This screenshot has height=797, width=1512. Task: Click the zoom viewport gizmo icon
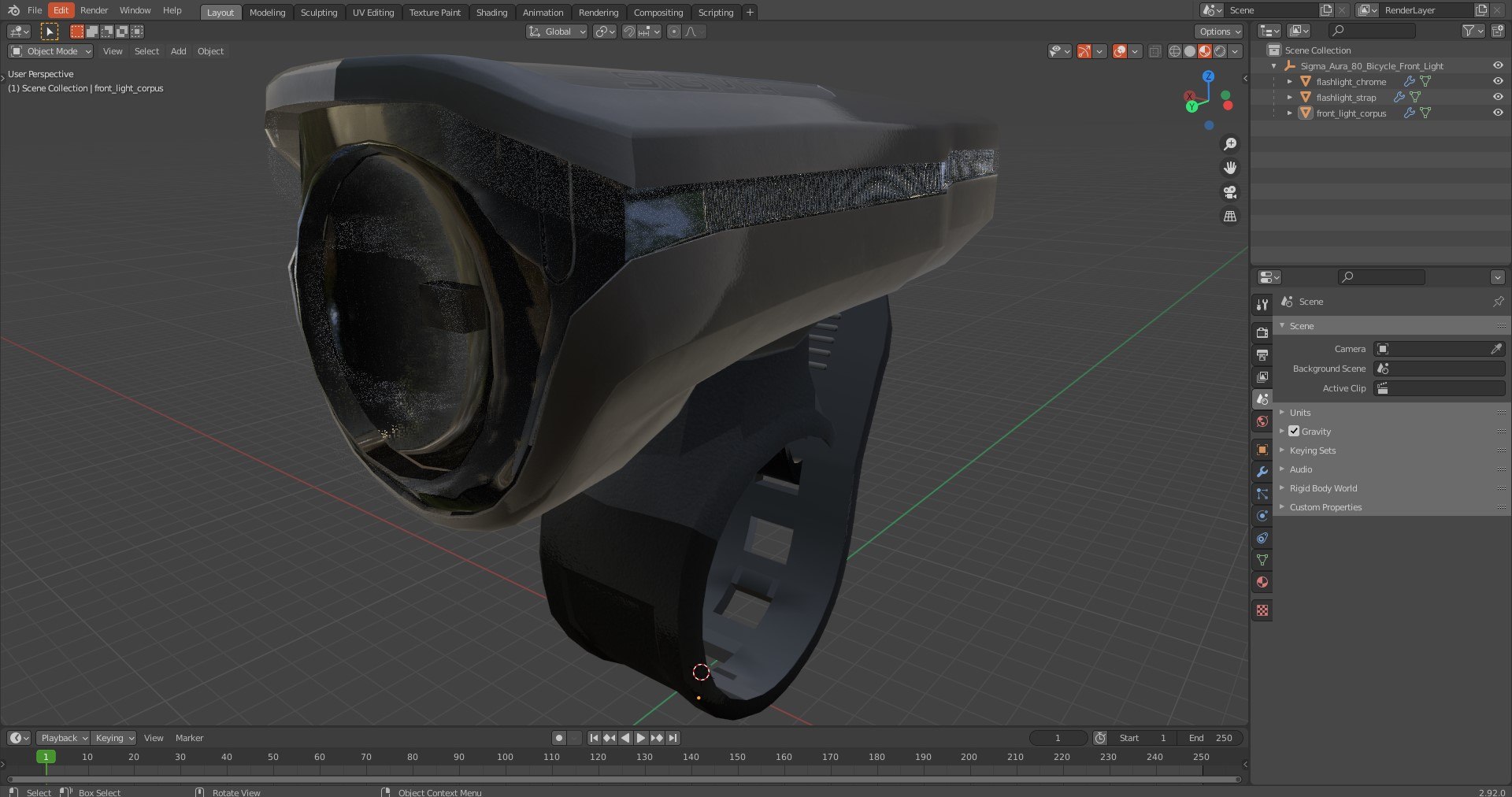(x=1229, y=144)
